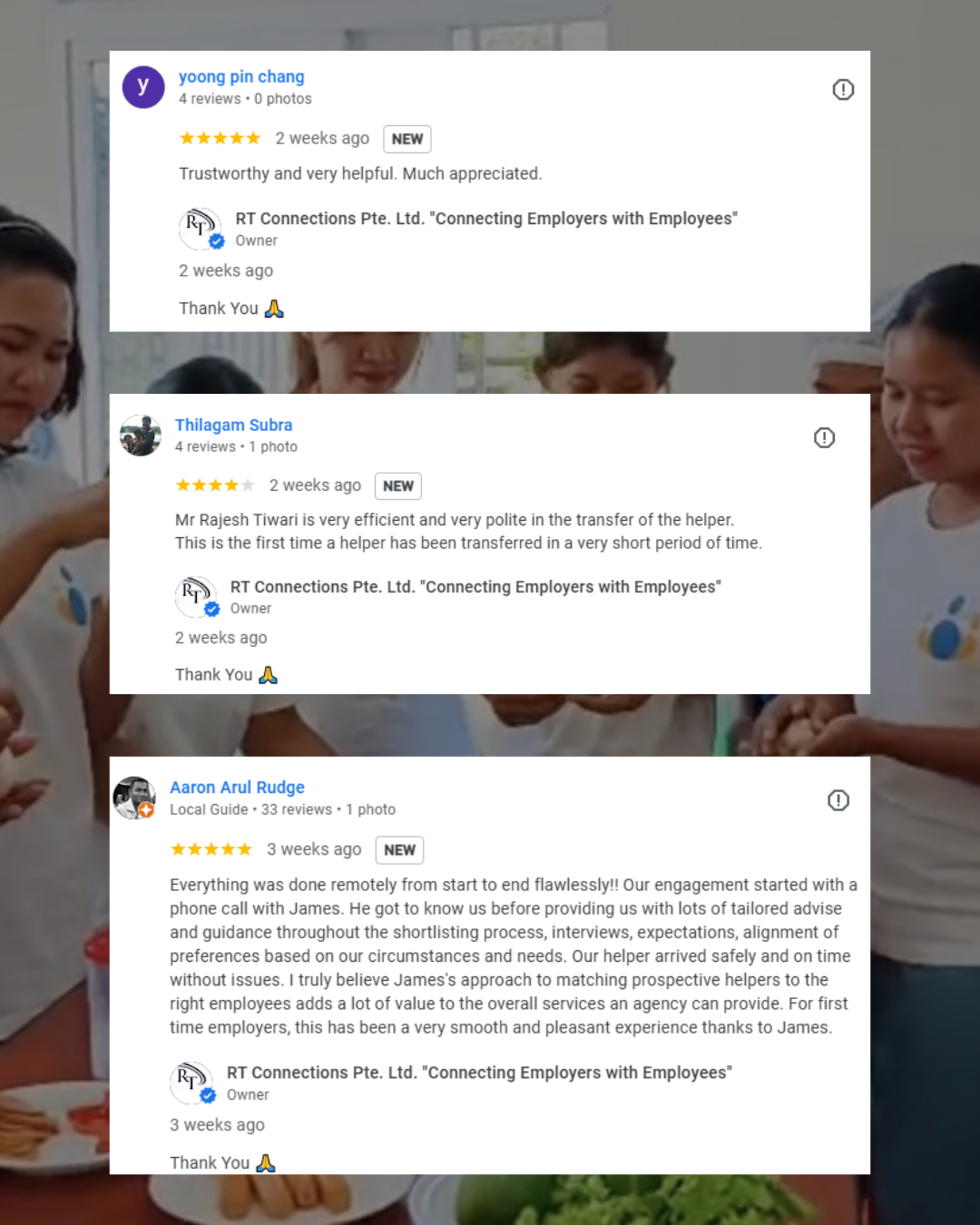Open the Aaron Arul Rudge reviewer name link
980x1225 pixels.
[237, 788]
